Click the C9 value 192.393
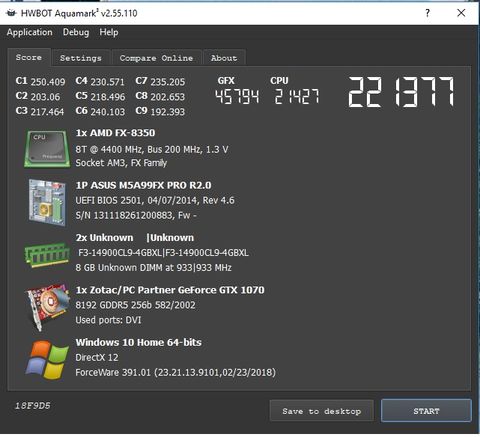This screenshot has height=437, width=480. (x=168, y=112)
